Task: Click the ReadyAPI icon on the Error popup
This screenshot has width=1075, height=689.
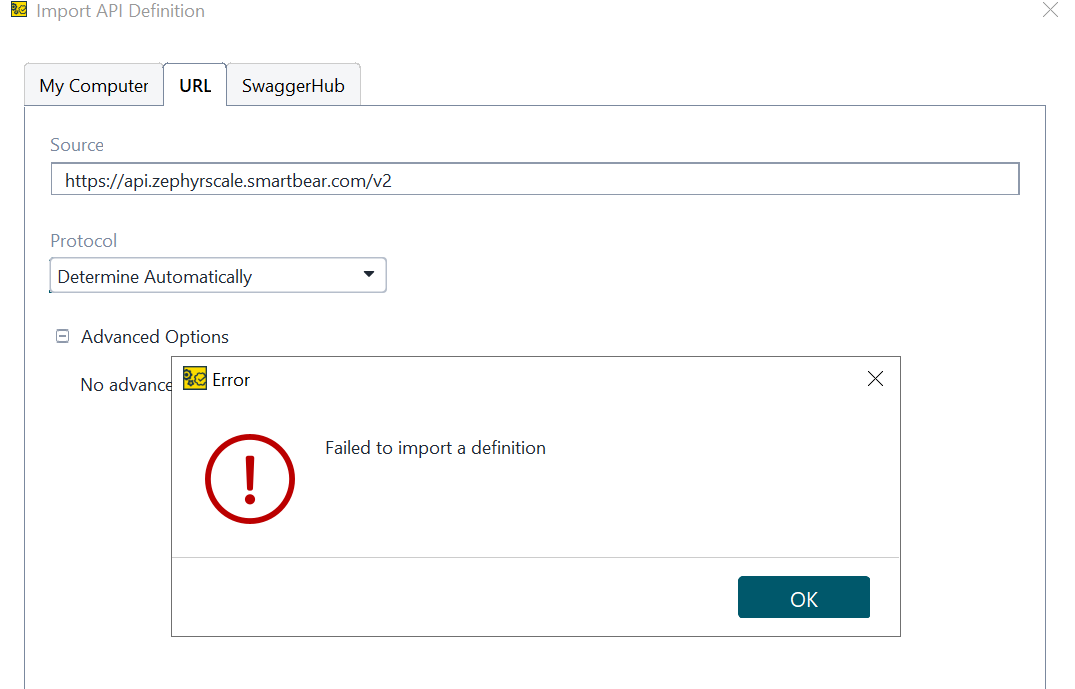Action: [194, 379]
